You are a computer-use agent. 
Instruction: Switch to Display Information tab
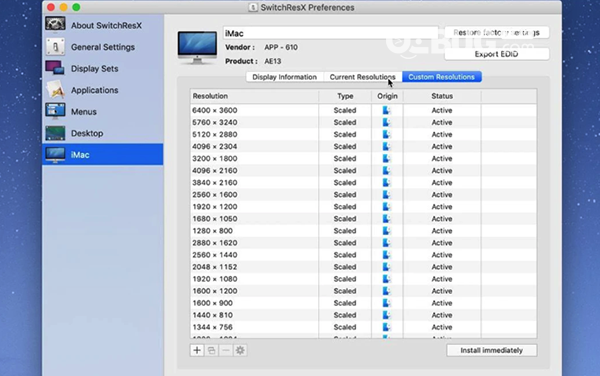(x=285, y=77)
